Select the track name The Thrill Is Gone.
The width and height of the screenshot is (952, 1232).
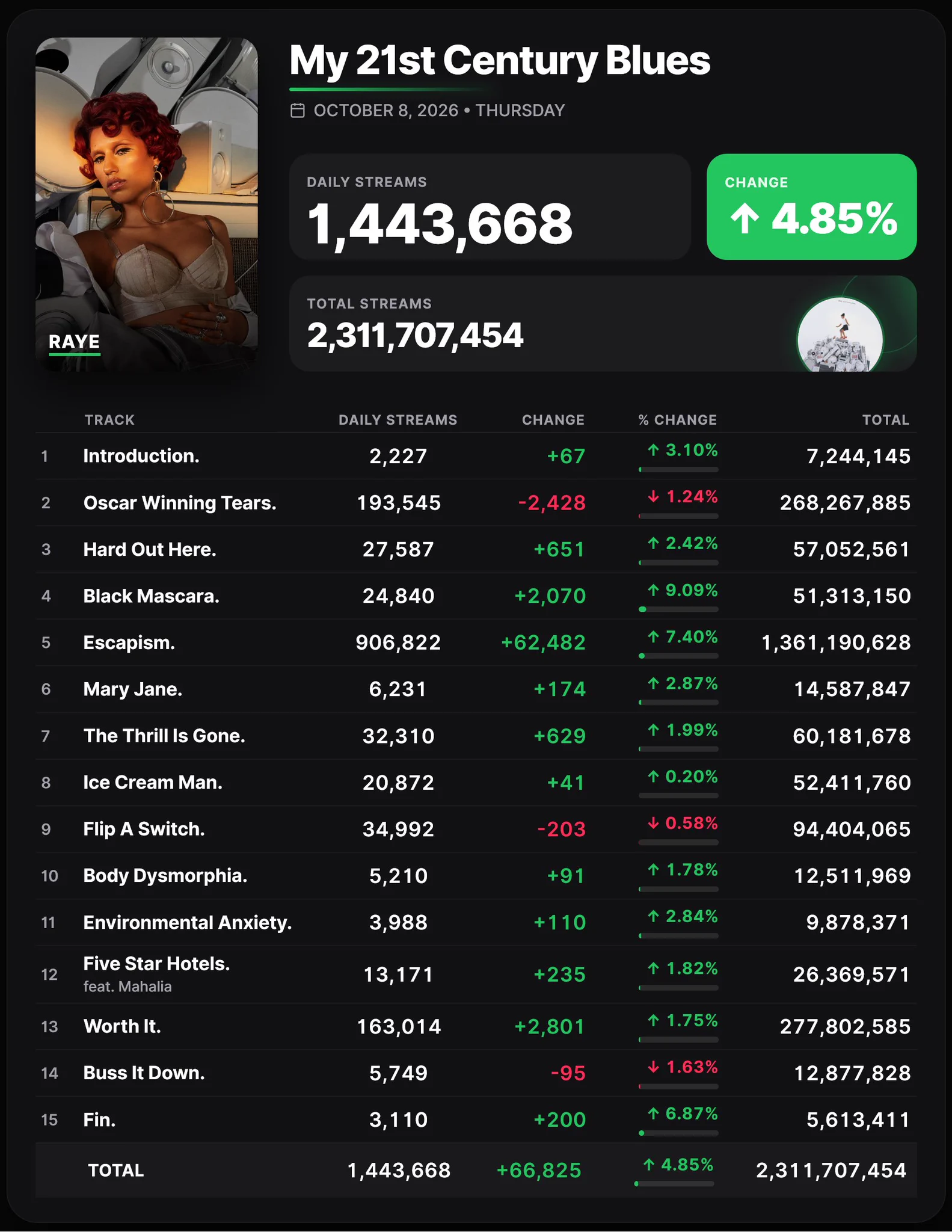point(164,736)
